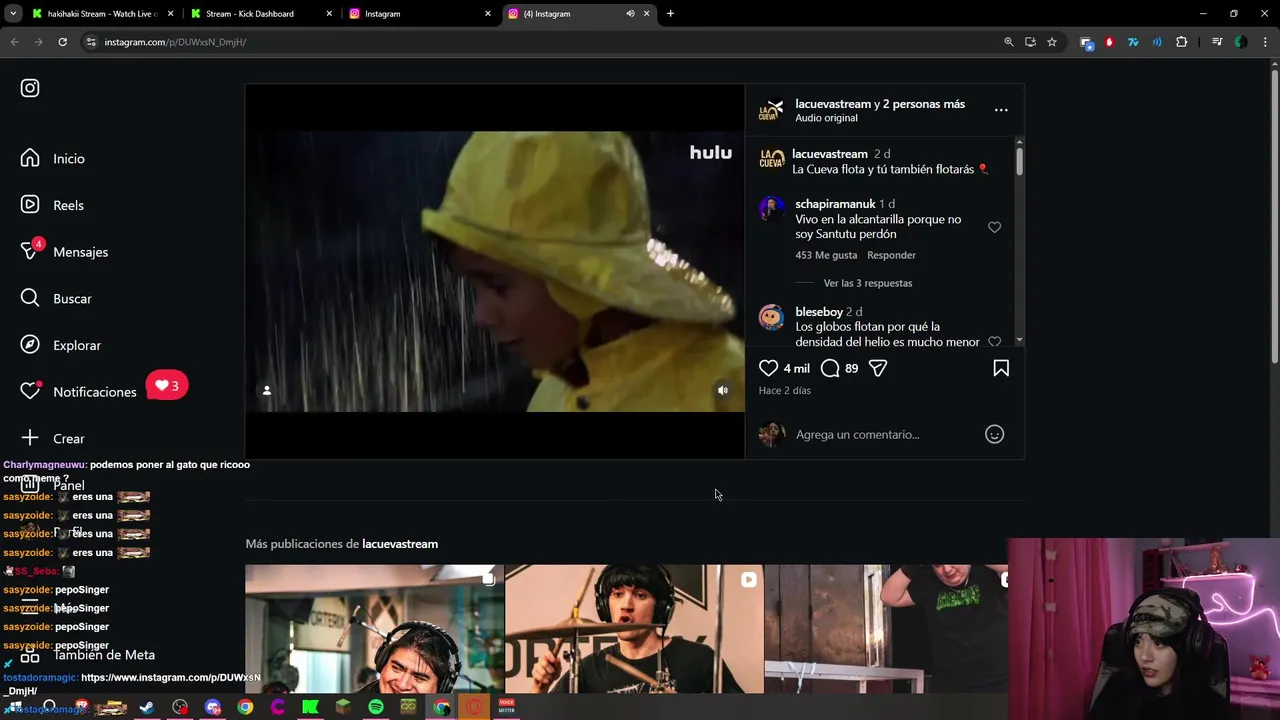Like bleseboy's comment

point(994,341)
